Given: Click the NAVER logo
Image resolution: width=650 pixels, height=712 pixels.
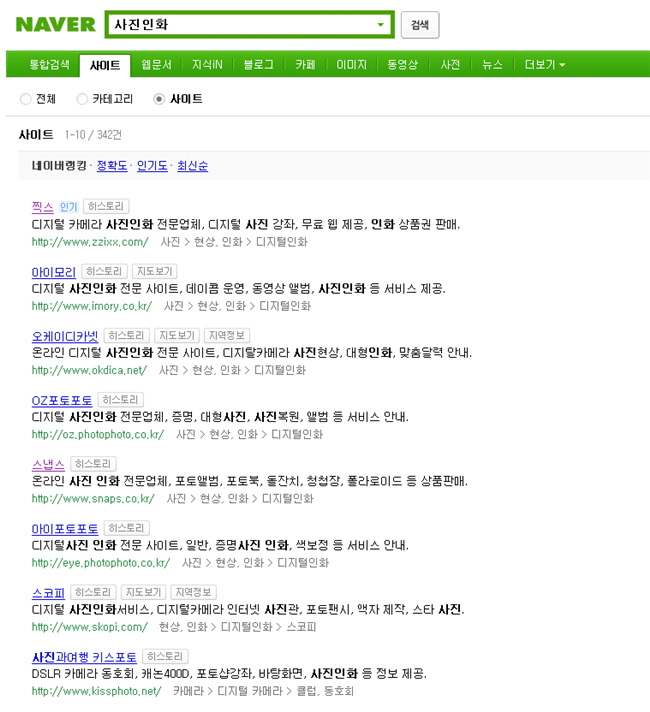Looking at the screenshot, I should coord(55,25).
